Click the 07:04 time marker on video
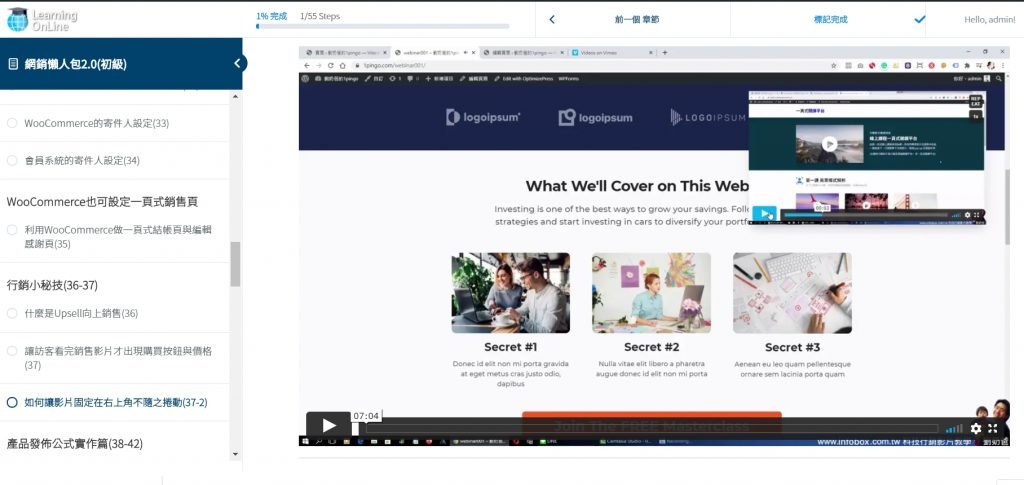The image size is (1024, 485). pos(366,416)
